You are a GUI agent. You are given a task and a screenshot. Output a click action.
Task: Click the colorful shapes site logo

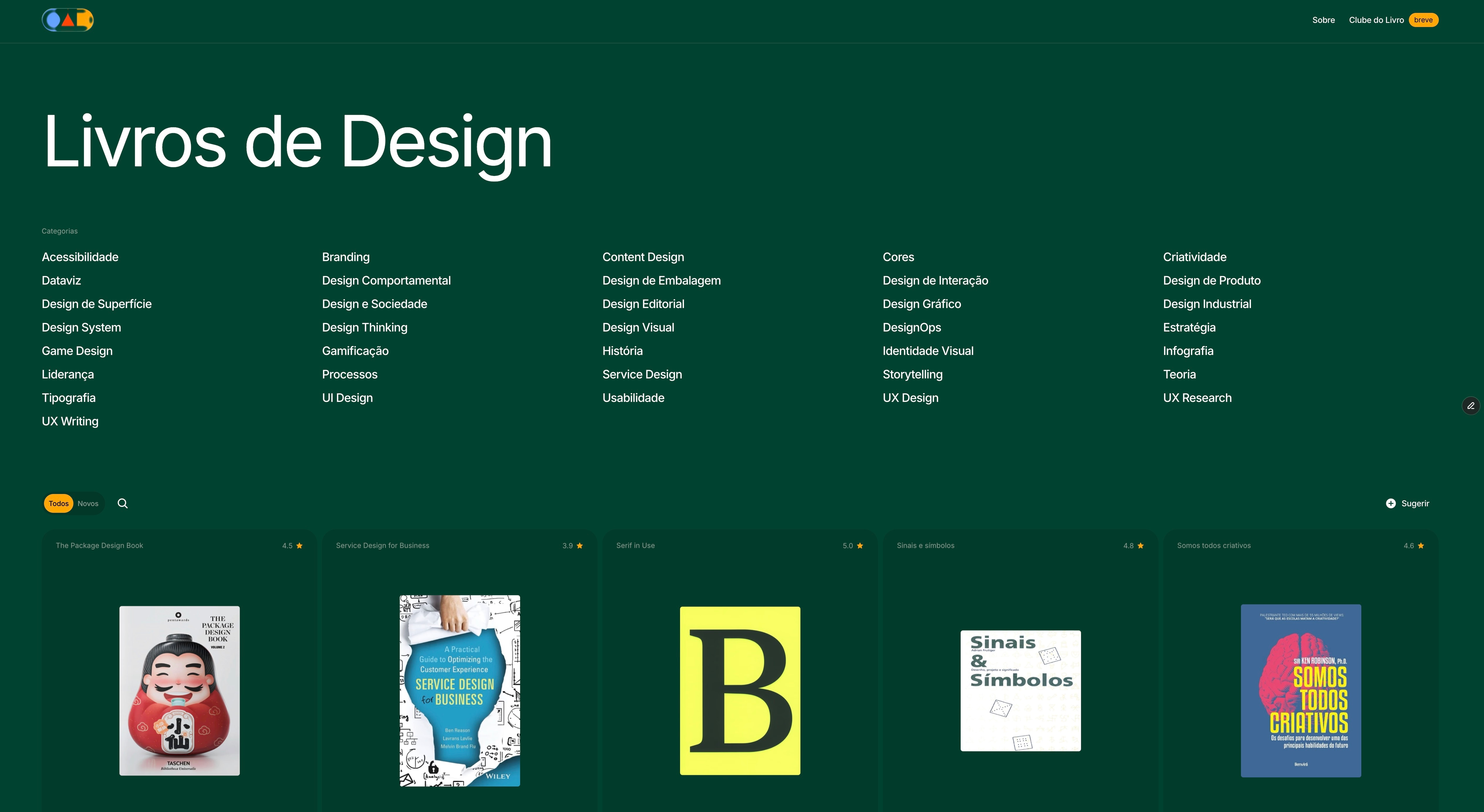point(68,20)
